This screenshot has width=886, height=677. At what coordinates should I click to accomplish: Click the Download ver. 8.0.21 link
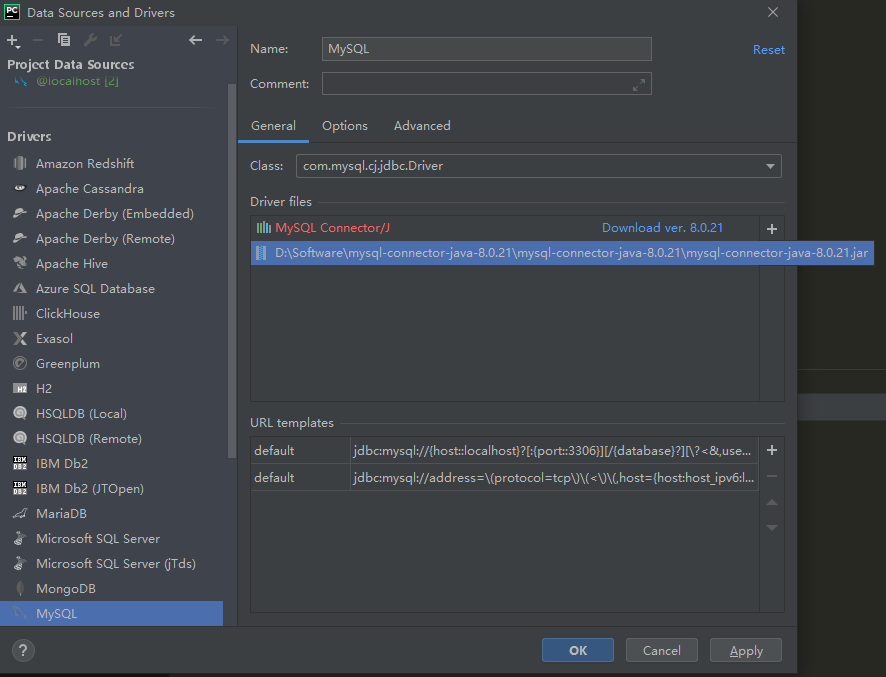click(x=663, y=228)
